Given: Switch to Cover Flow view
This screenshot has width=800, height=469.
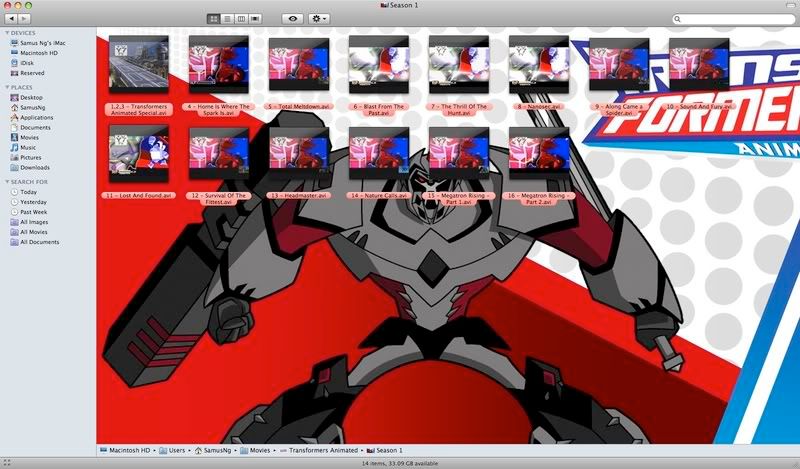Looking at the screenshot, I should (x=255, y=19).
